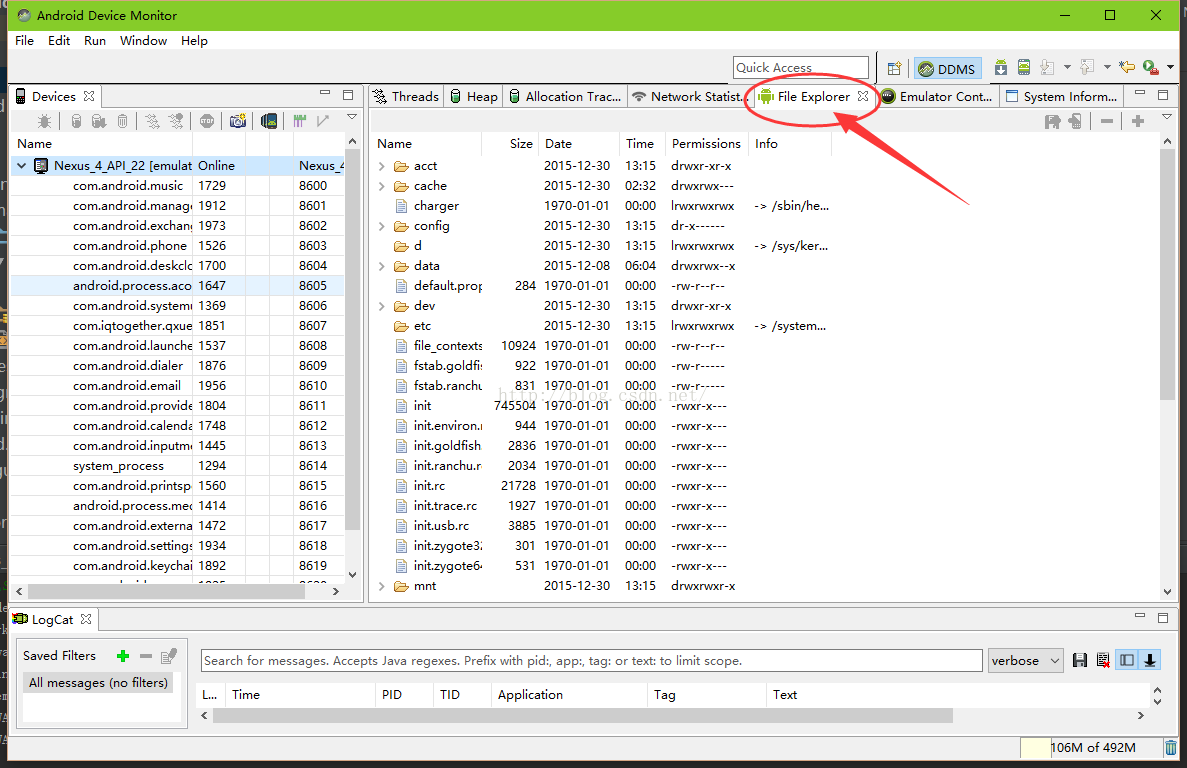Click the Remove LogCat filter minus icon
Image resolution: width=1187 pixels, height=768 pixels.
coord(146,656)
